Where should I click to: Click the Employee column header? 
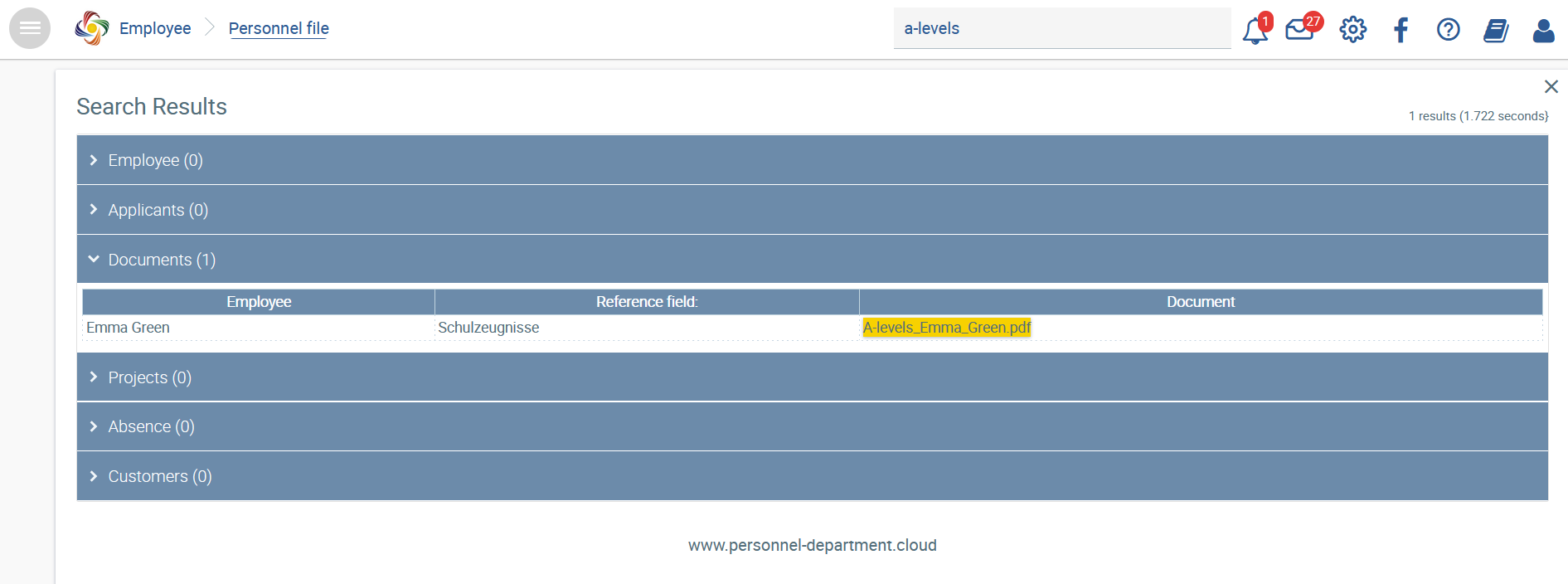[x=258, y=302]
